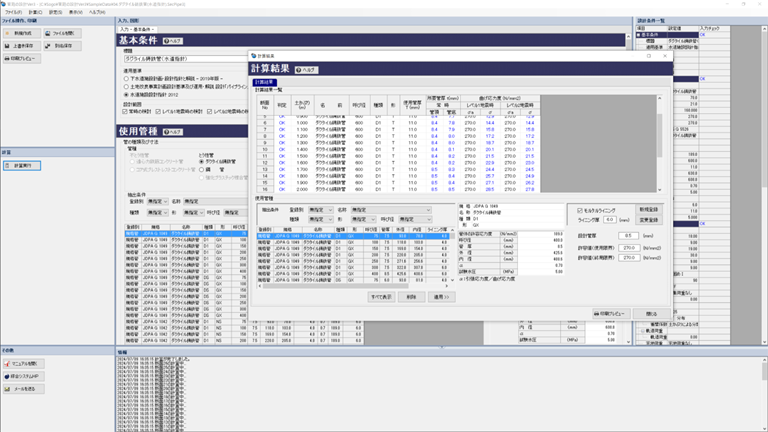Click the 許容値(終局限界) input field
768x432 pixels.
point(629,258)
